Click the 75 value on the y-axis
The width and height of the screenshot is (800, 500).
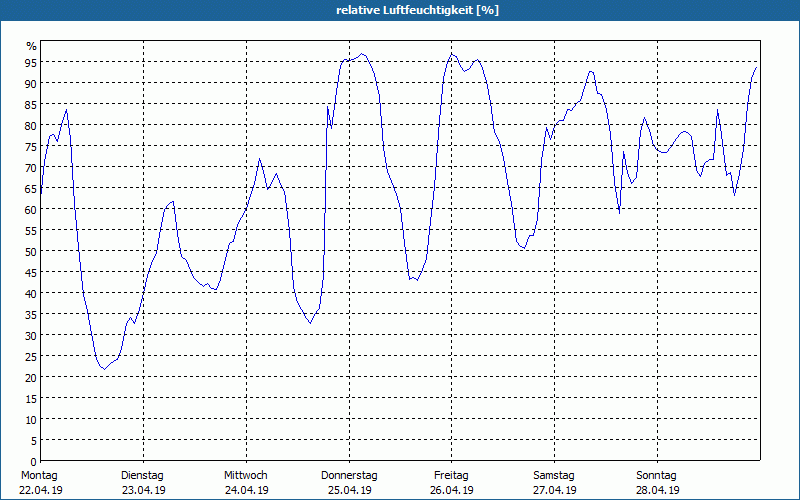[31, 146]
